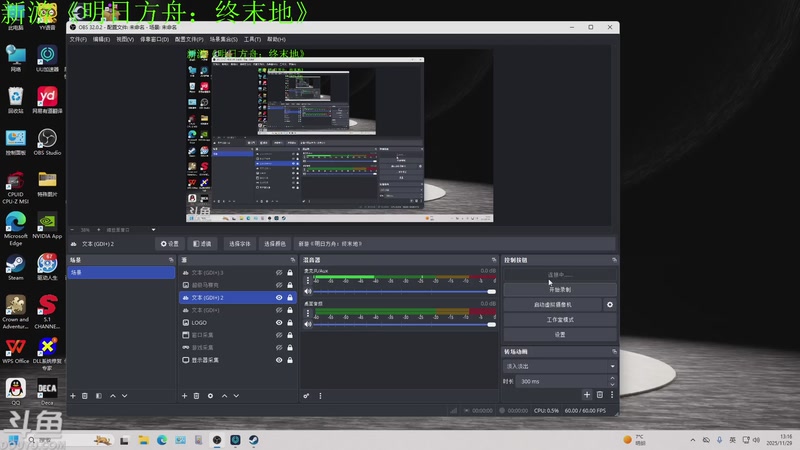Show the 文本 (GDI+) source
Viewport: 800px width, 450px height.
click(279, 310)
